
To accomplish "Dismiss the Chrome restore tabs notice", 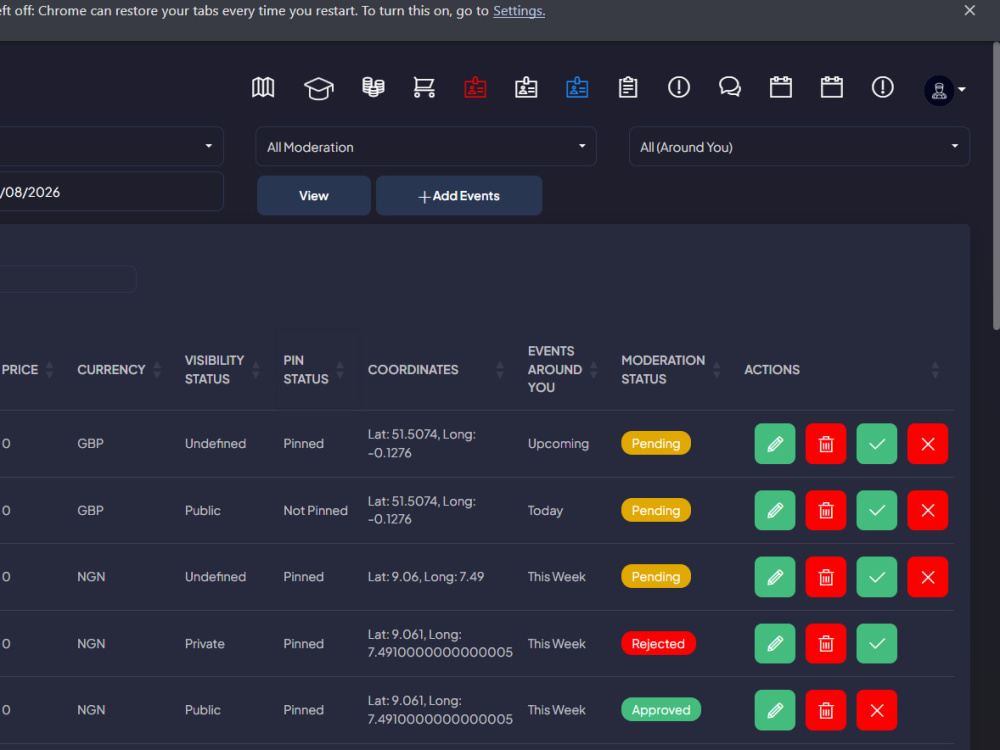I will tap(969, 10).
